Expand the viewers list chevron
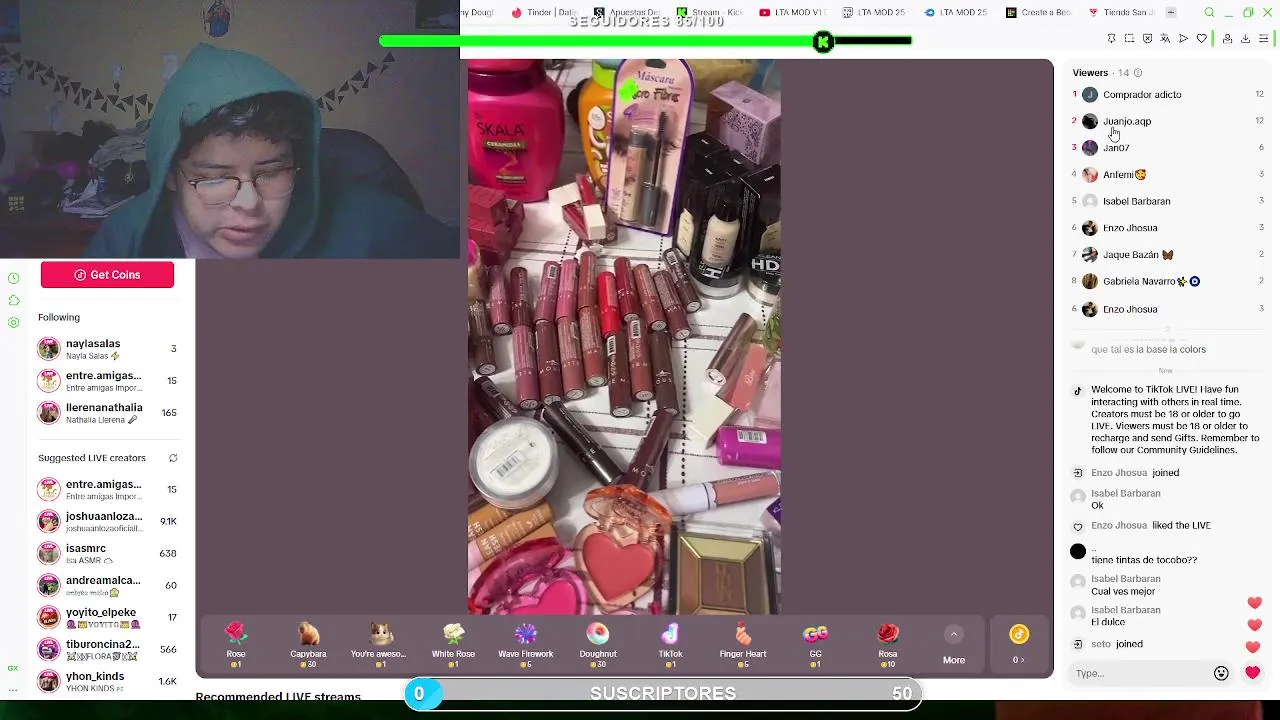The width and height of the screenshot is (1280, 720). coord(1167,331)
